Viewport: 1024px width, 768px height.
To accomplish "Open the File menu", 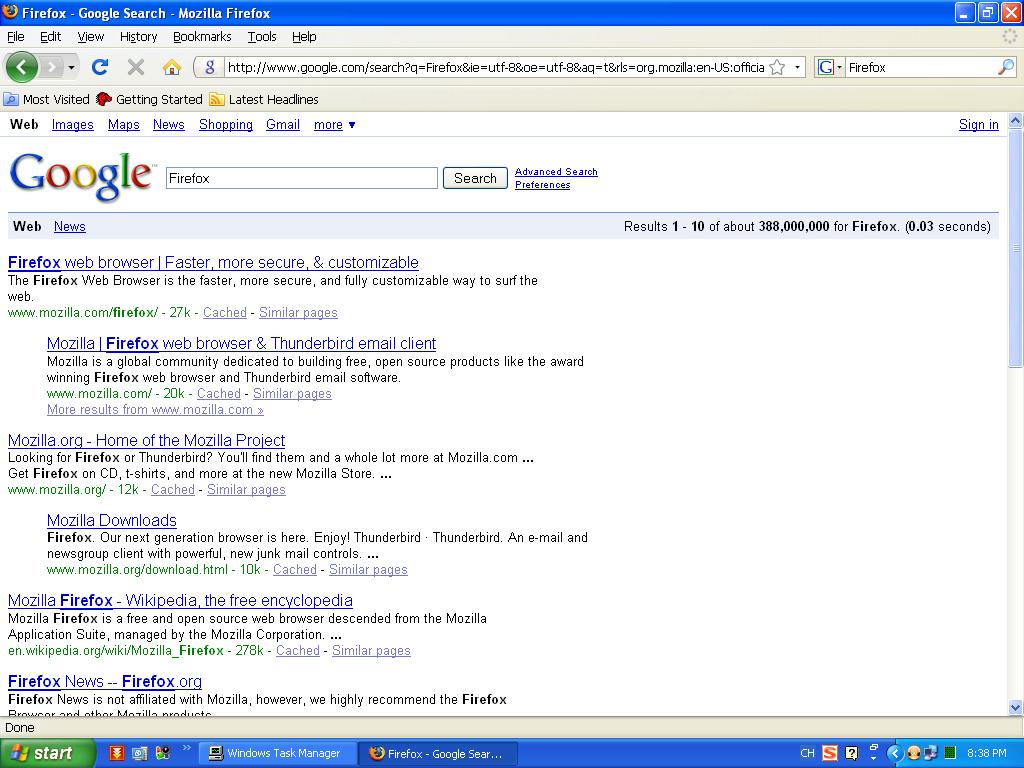I will (16, 37).
